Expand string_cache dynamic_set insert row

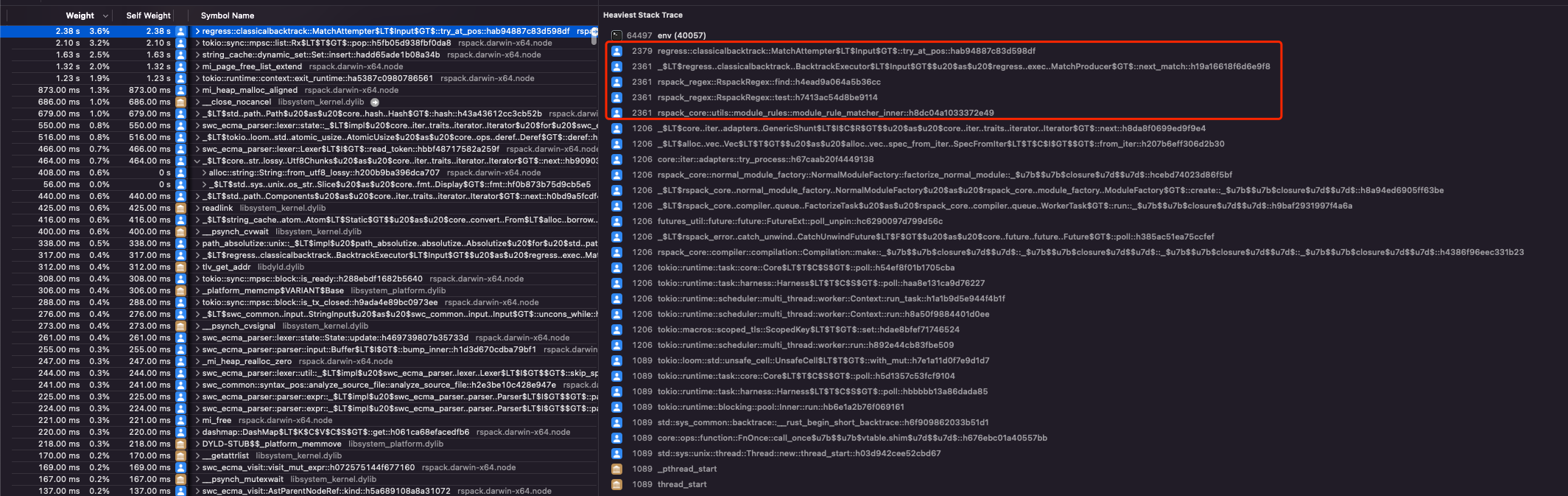tap(197, 55)
